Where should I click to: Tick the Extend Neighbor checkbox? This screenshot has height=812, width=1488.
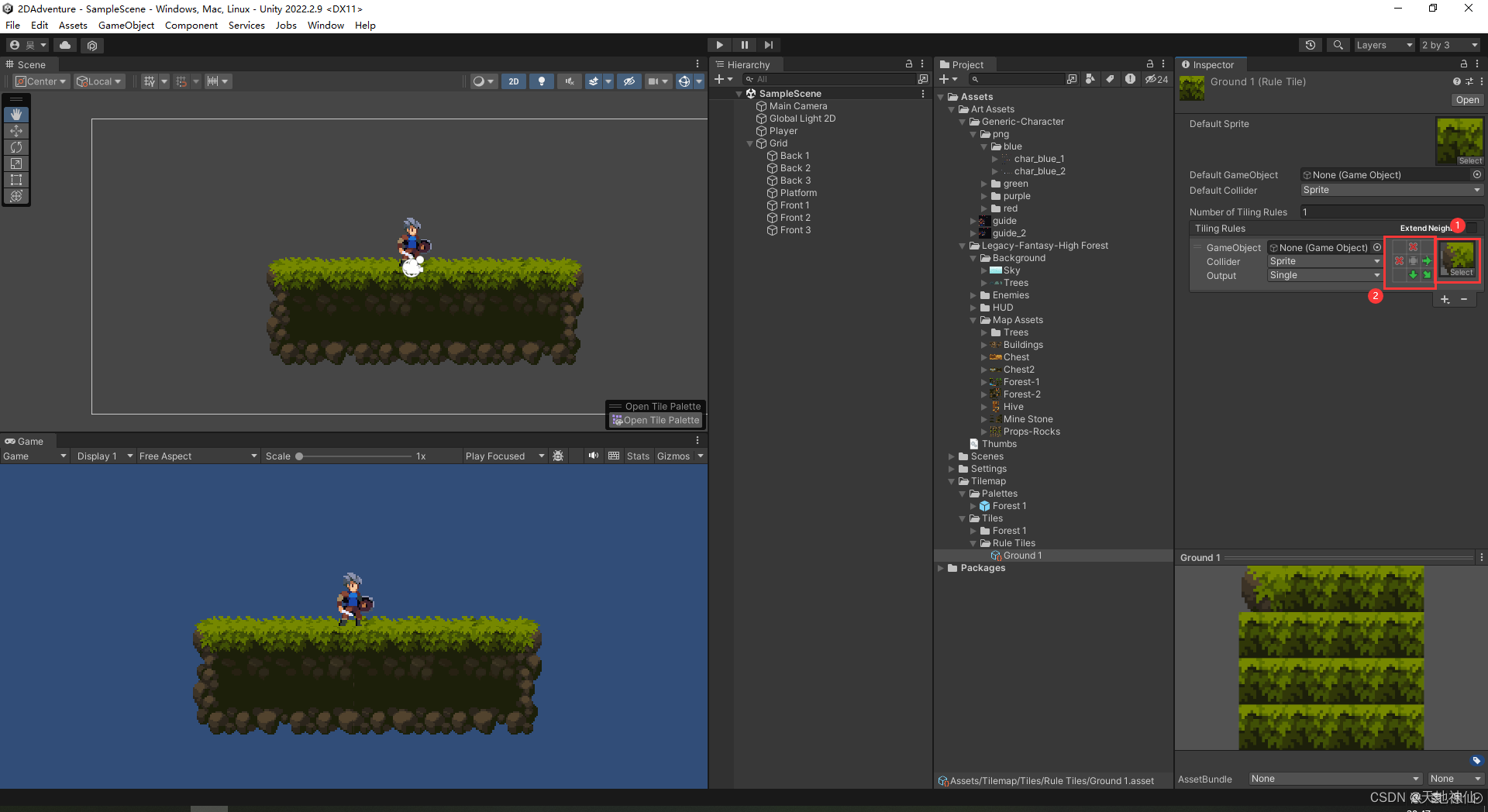click(1472, 228)
